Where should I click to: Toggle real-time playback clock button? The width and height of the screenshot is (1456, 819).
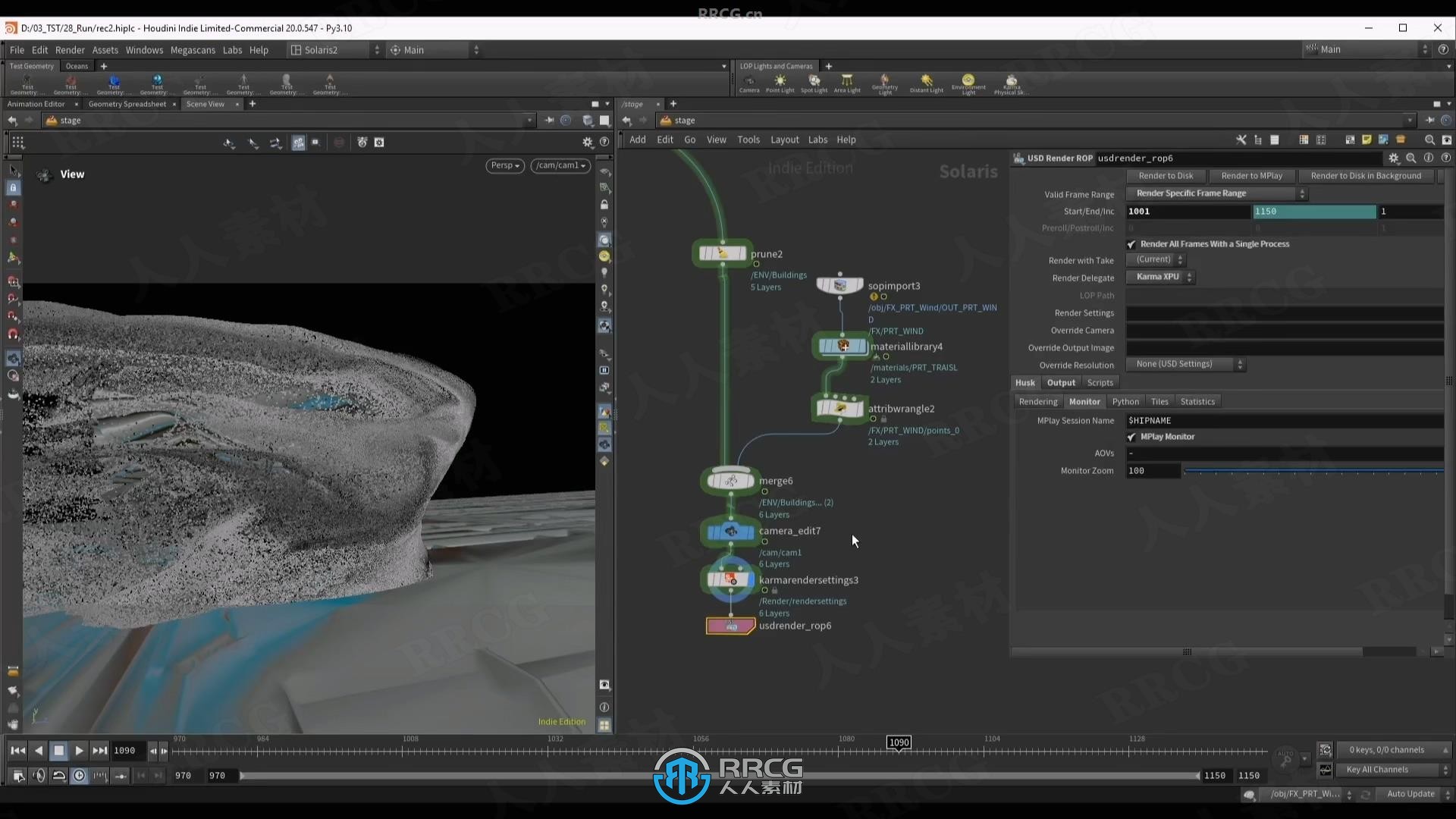pos(79,776)
